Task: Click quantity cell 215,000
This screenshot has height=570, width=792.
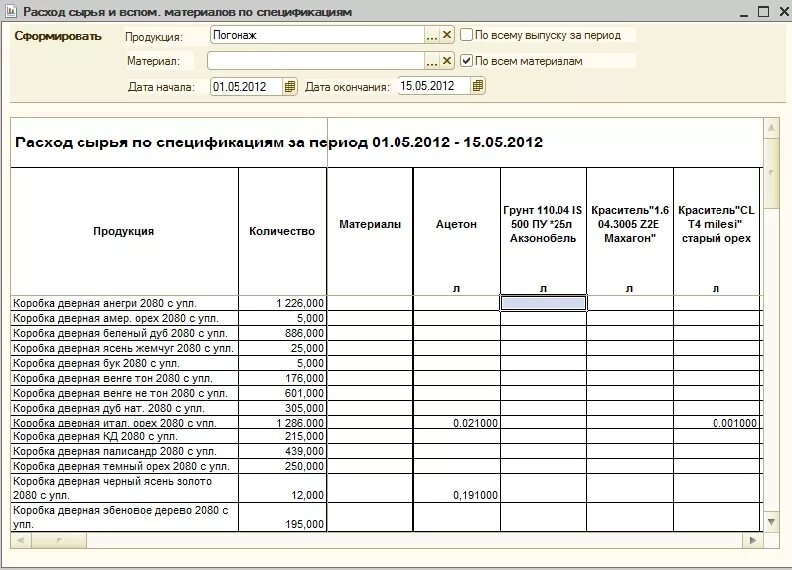Action: tap(282, 436)
